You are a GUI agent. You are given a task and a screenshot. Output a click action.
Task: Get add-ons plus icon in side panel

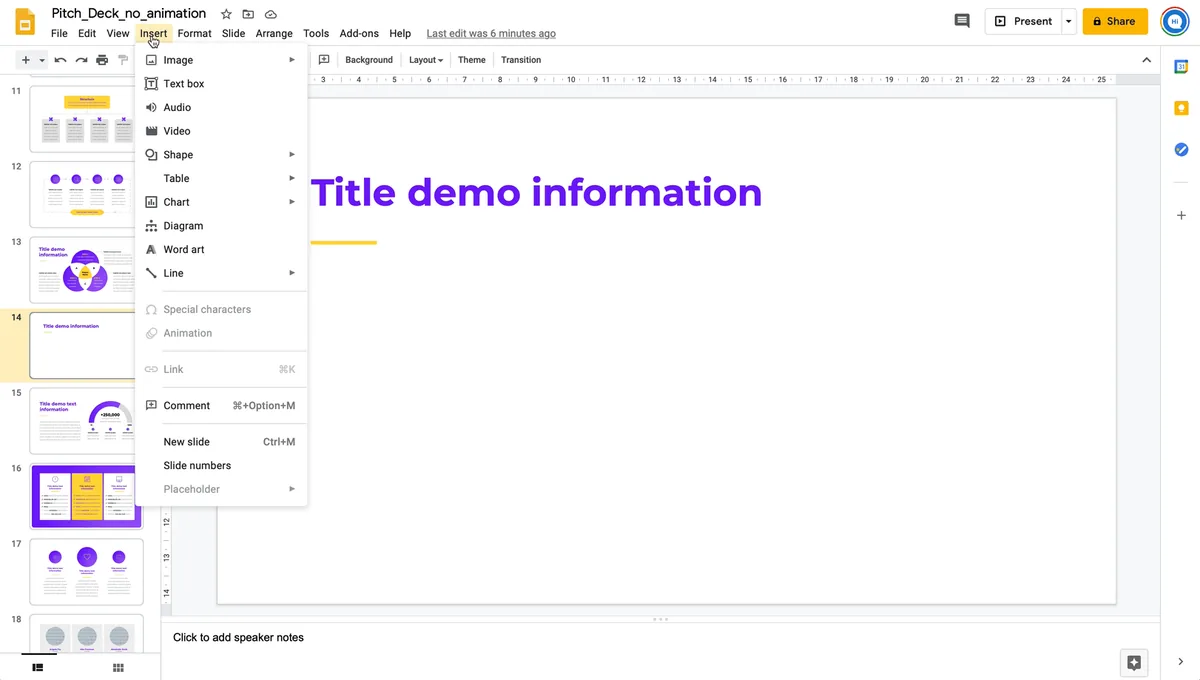pos(1181,215)
